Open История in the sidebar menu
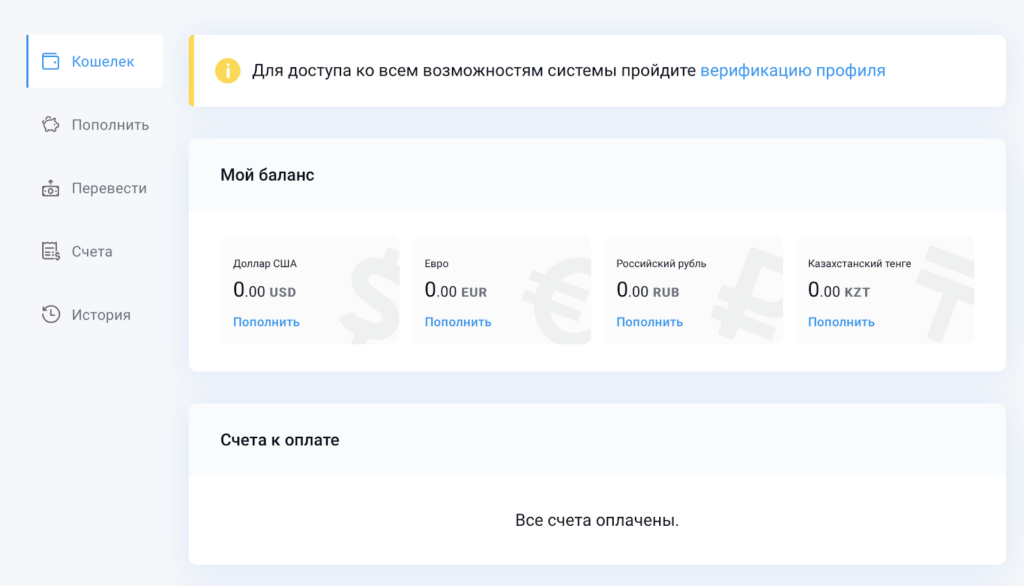This screenshot has width=1024, height=586. pos(95,314)
